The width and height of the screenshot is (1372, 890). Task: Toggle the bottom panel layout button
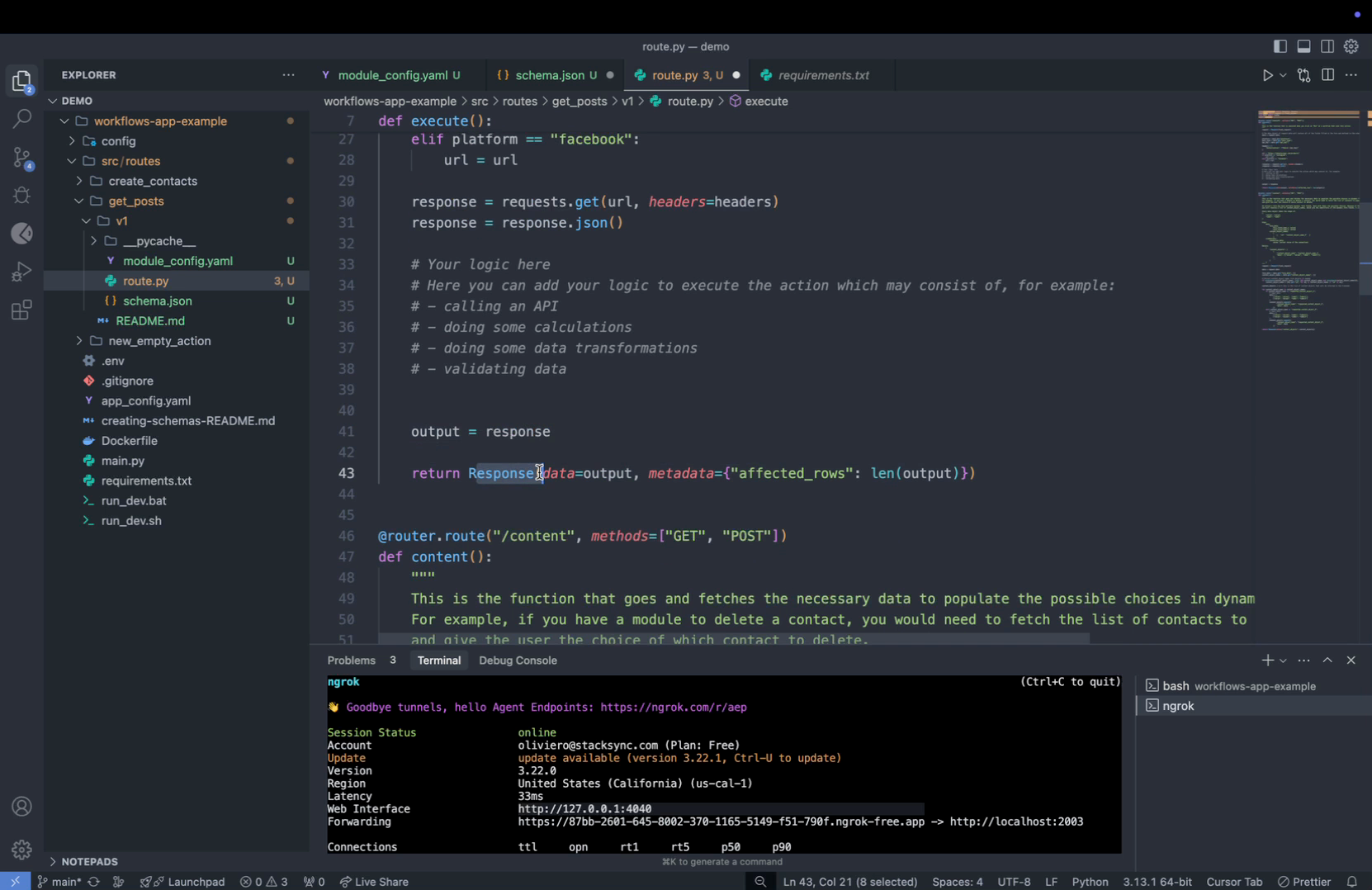(1303, 46)
